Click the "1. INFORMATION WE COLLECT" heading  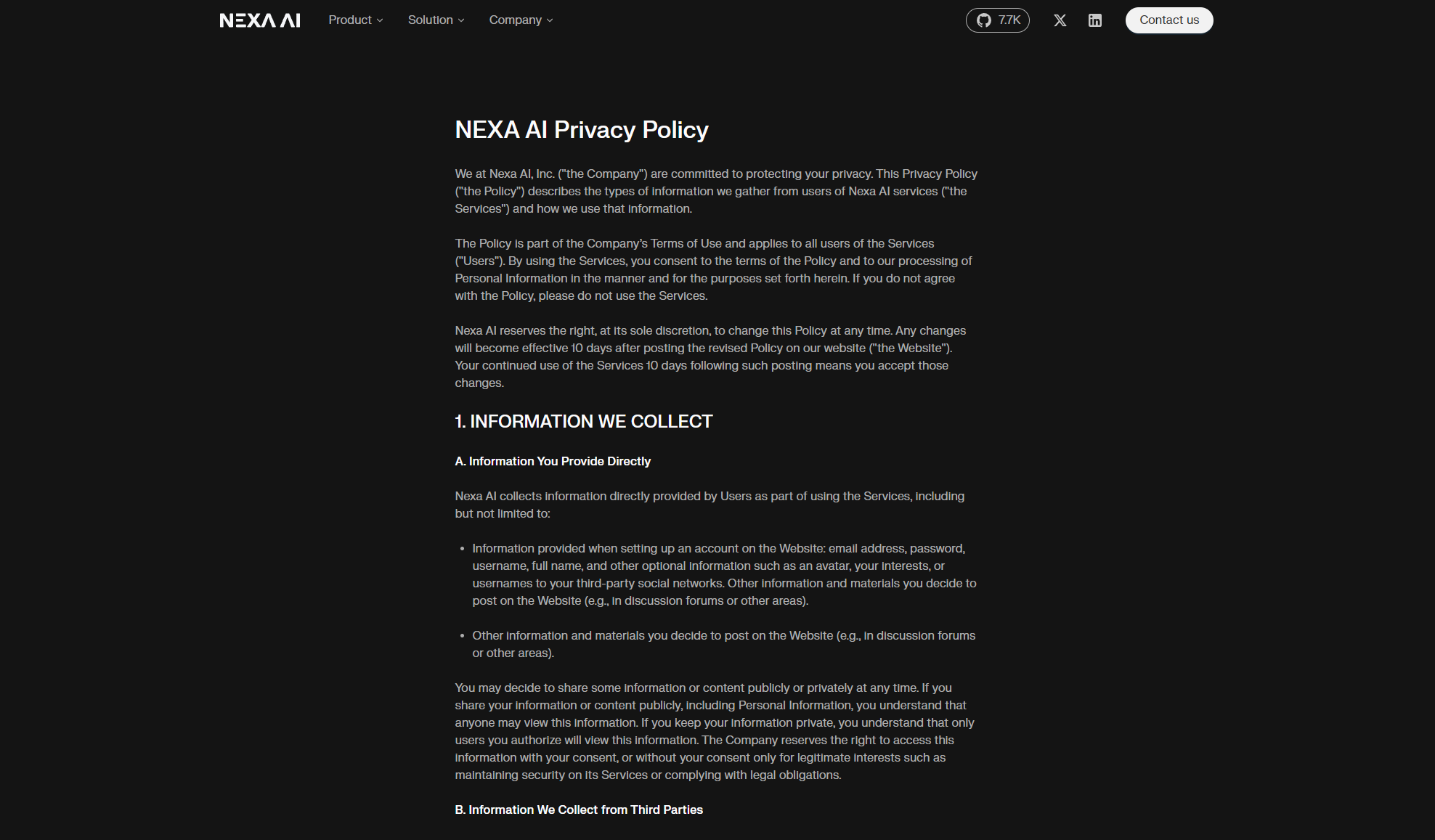tap(583, 422)
